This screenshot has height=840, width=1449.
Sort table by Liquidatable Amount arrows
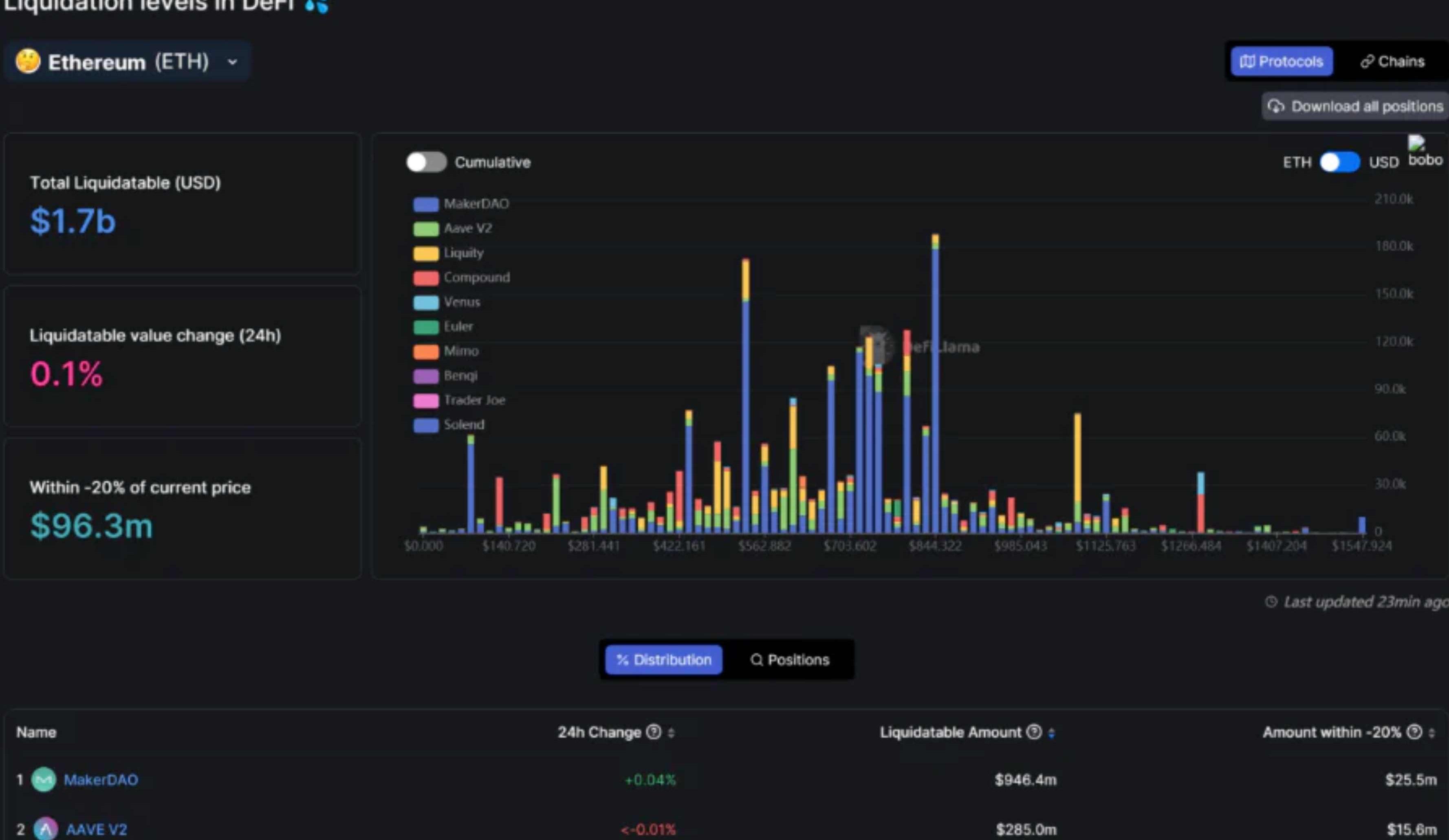[x=1051, y=733]
